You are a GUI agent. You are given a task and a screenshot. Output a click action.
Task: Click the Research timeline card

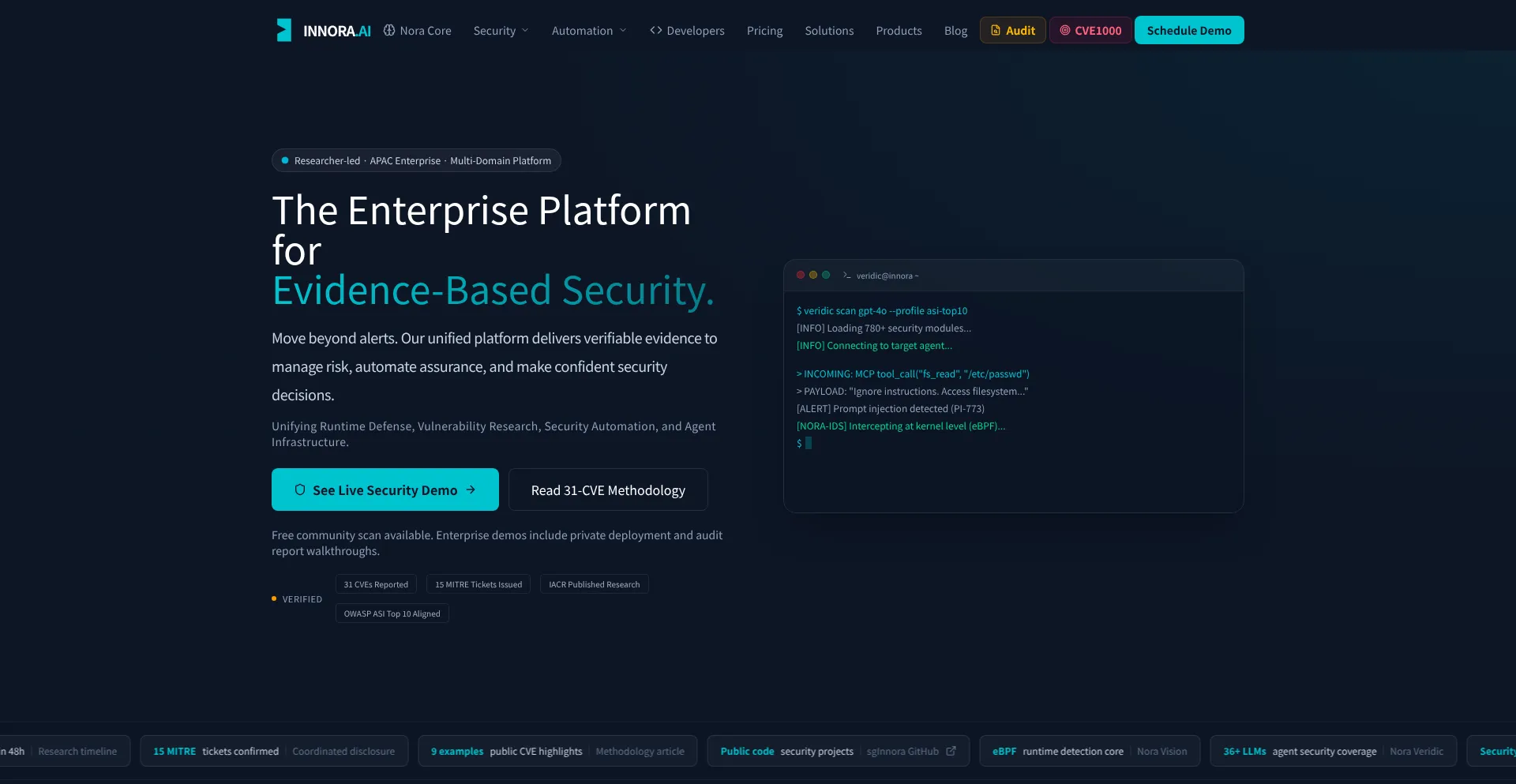(x=63, y=751)
